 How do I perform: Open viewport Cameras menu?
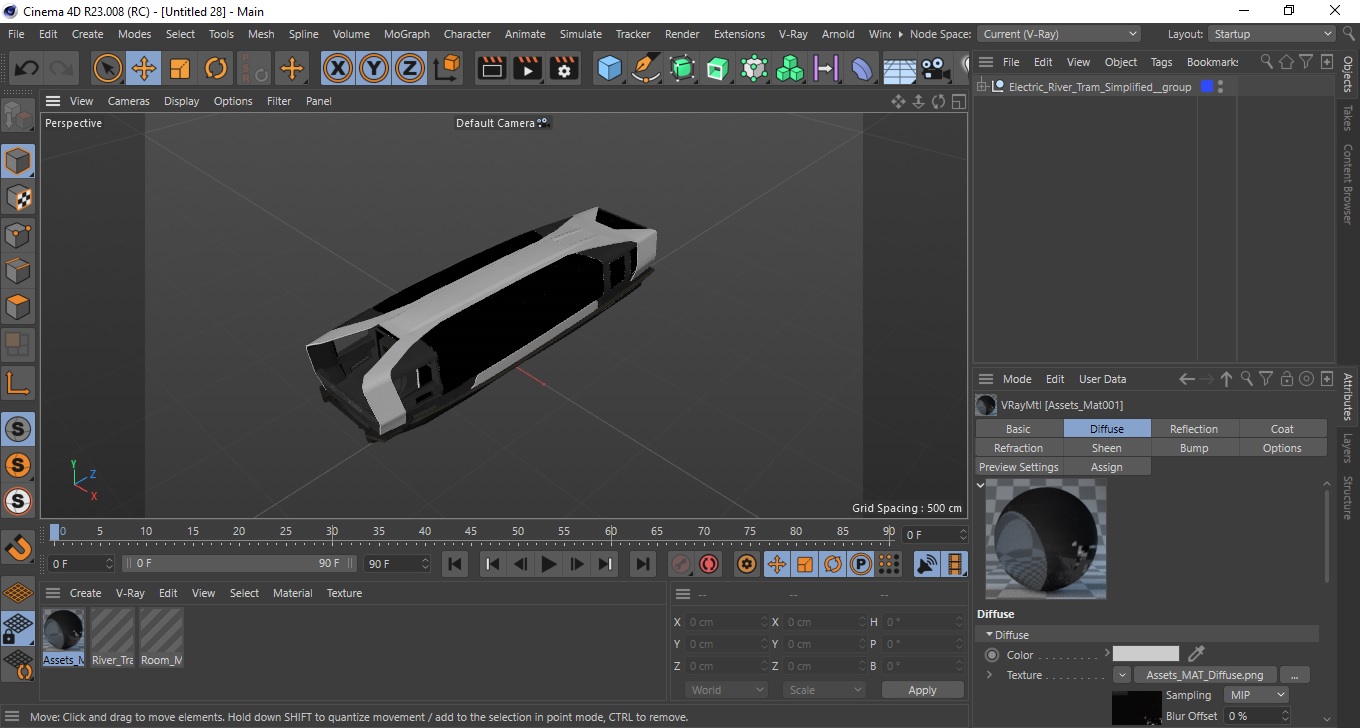tap(128, 101)
